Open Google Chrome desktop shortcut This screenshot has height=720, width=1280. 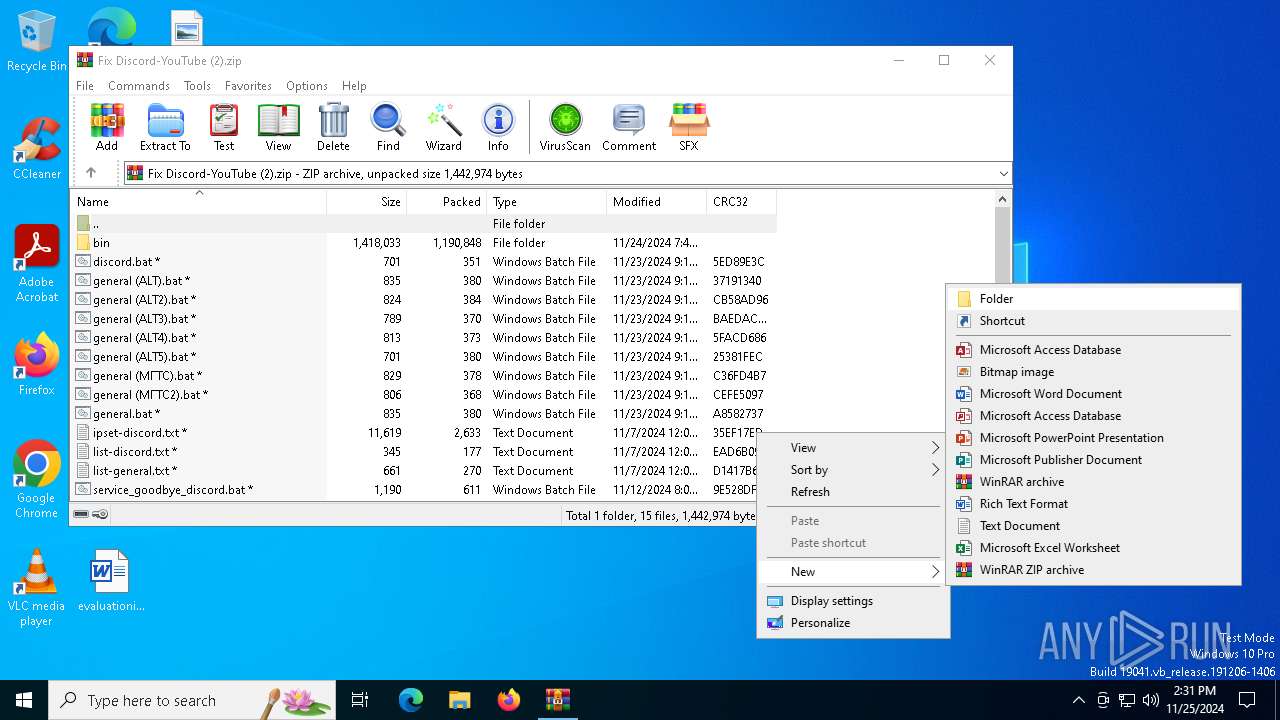coord(37,479)
